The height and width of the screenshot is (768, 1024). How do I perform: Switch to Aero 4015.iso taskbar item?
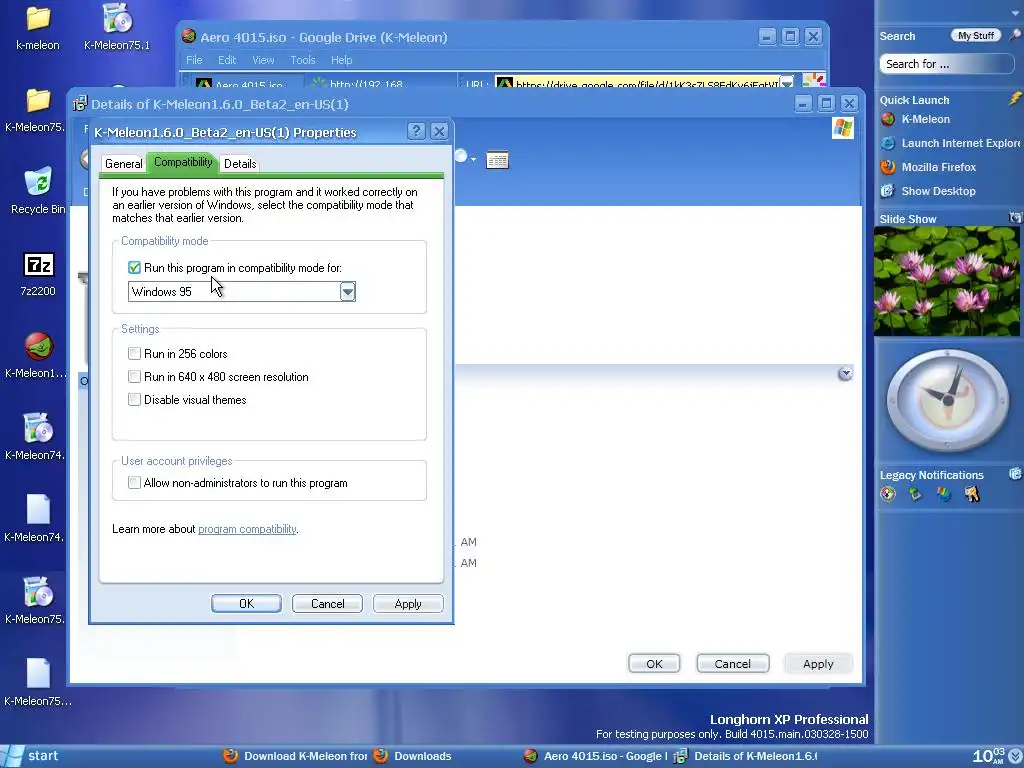point(596,756)
